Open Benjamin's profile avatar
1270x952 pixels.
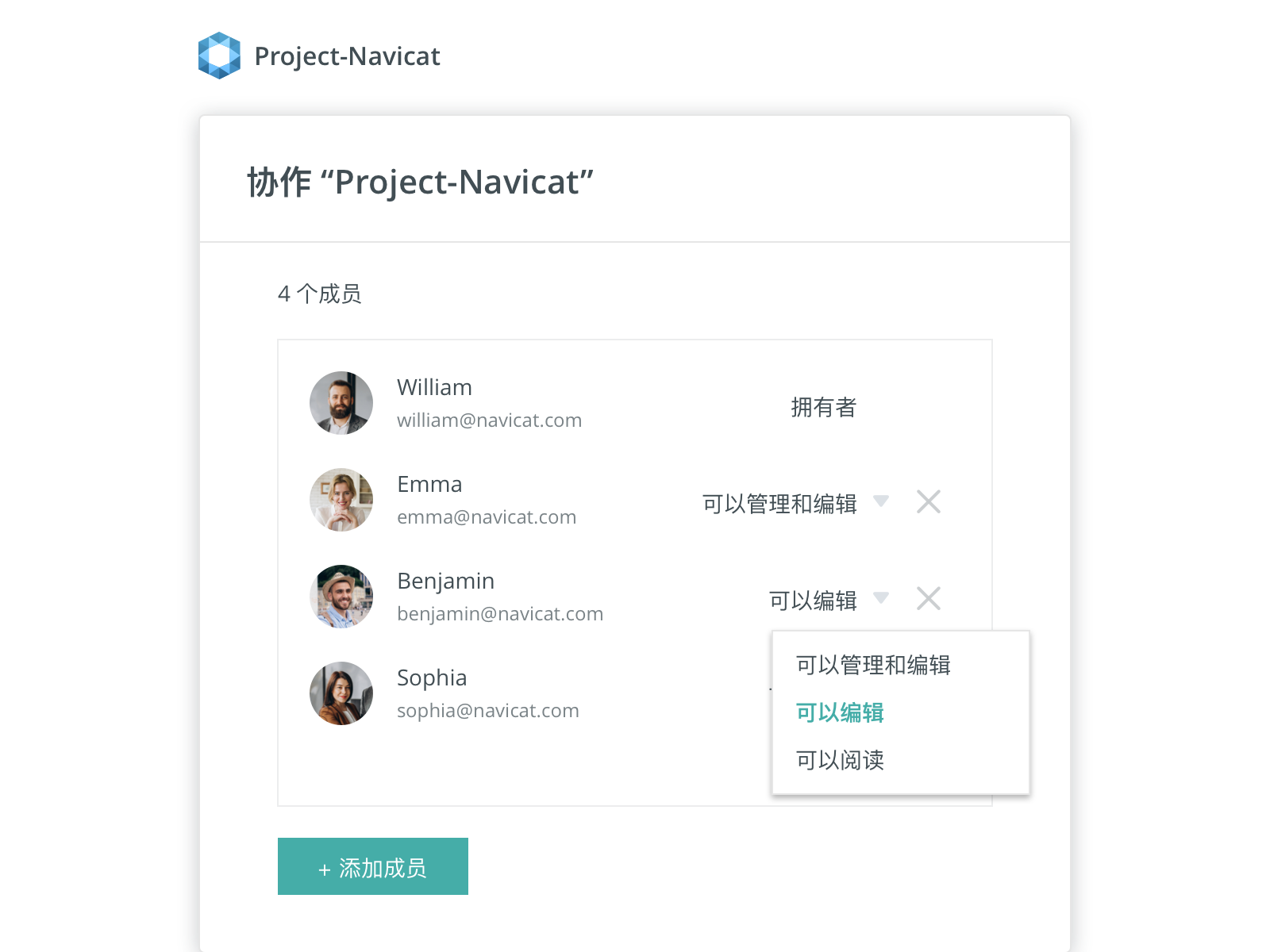(341, 597)
